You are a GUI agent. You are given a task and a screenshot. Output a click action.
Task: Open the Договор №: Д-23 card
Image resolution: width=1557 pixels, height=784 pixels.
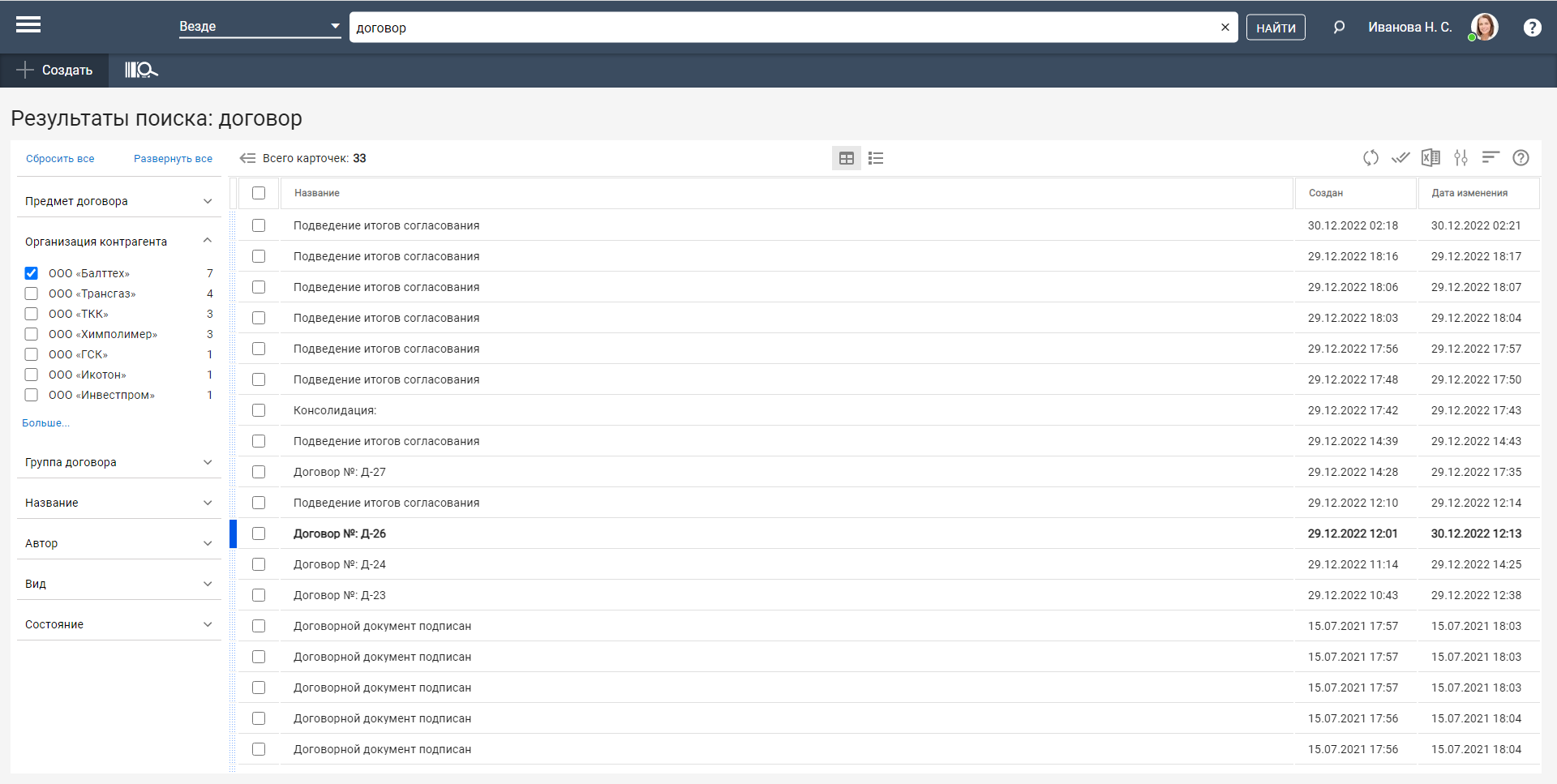point(340,595)
